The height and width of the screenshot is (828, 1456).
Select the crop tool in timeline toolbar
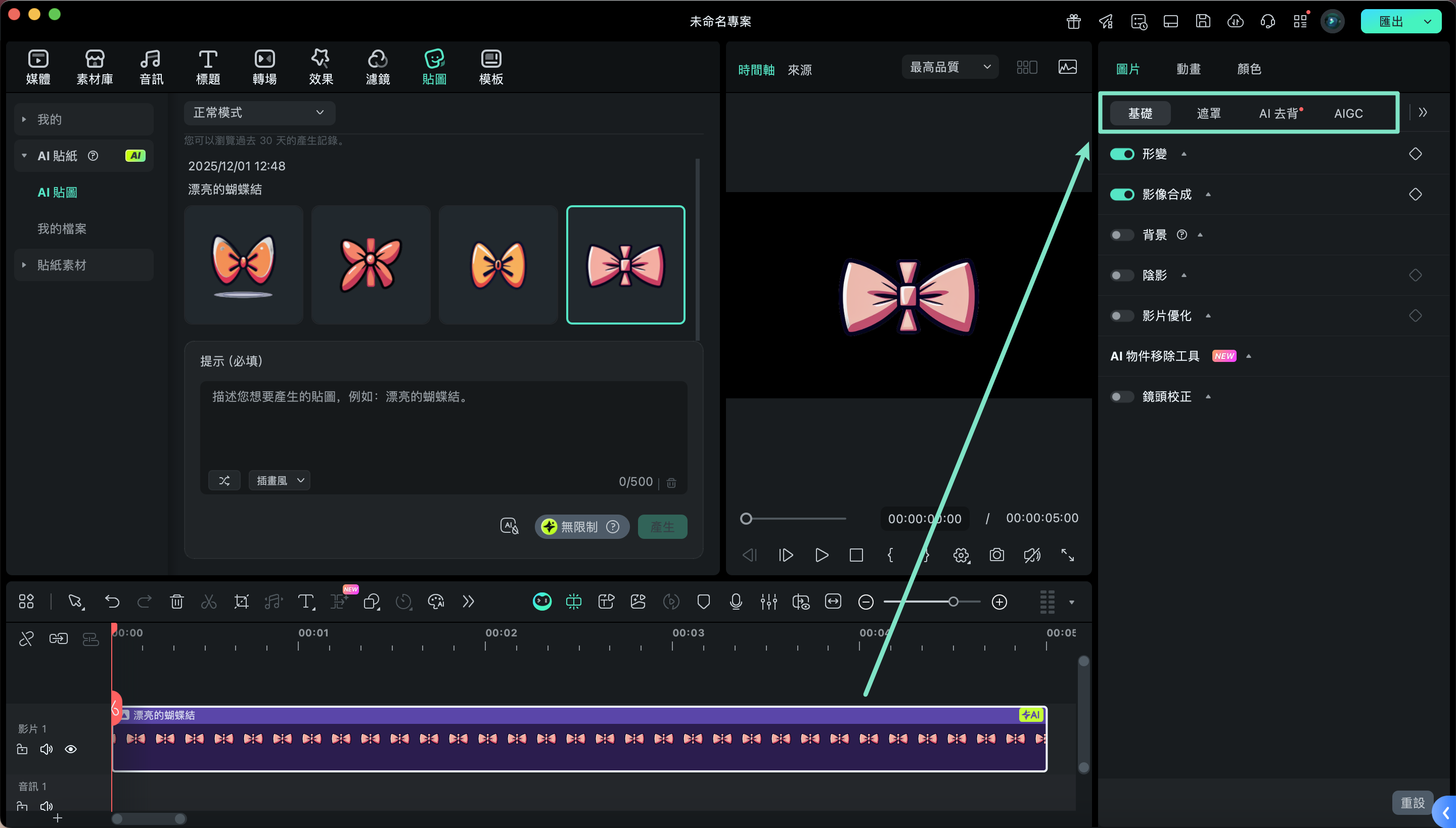(241, 602)
